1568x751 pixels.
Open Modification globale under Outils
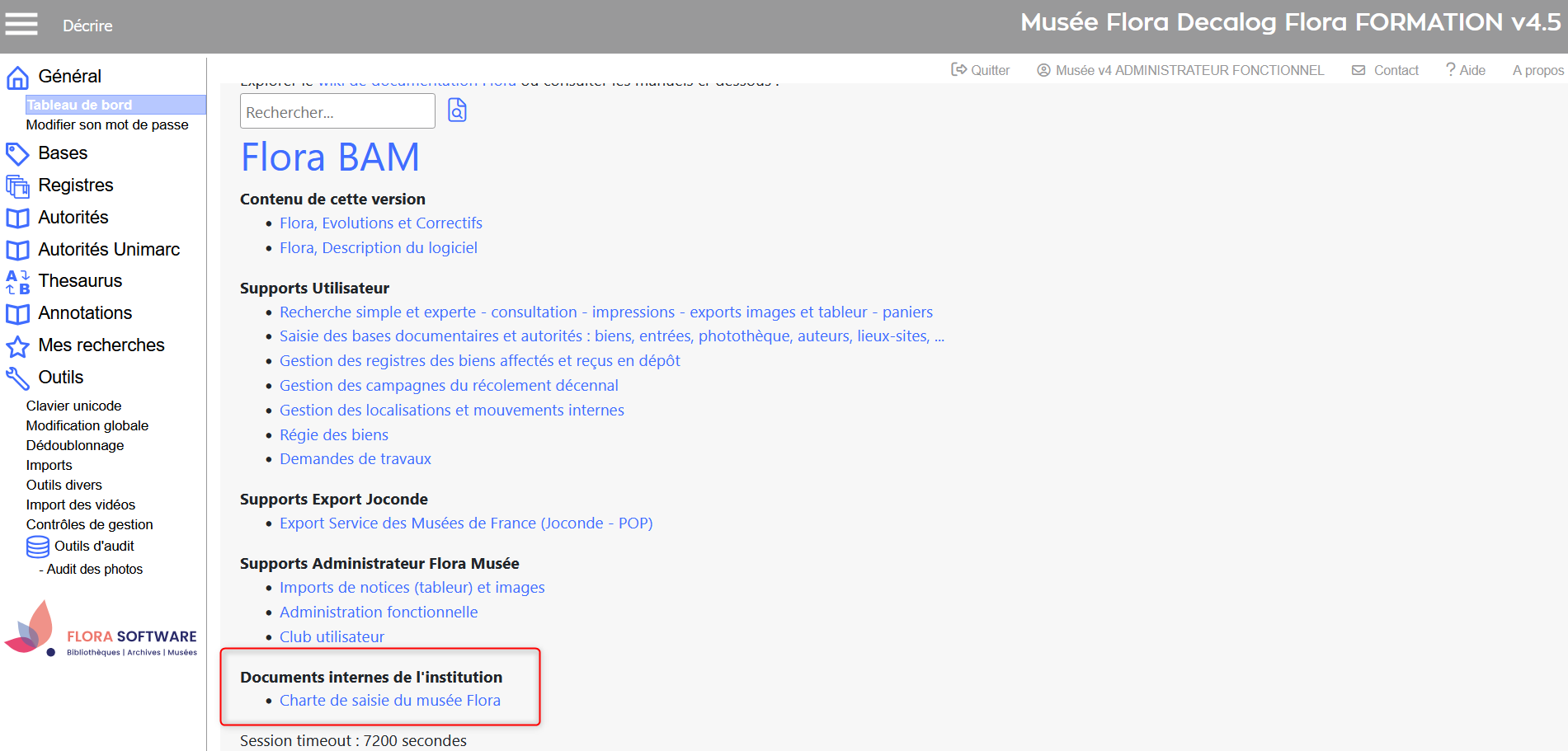[x=87, y=425]
